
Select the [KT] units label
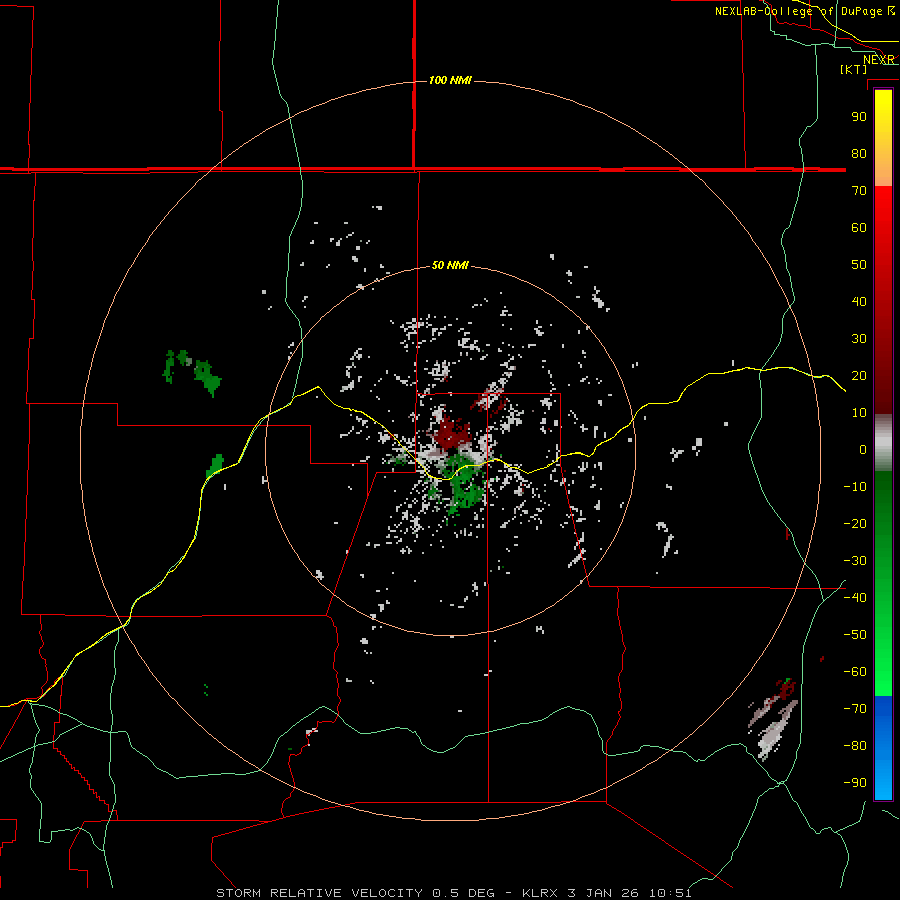[x=854, y=69]
